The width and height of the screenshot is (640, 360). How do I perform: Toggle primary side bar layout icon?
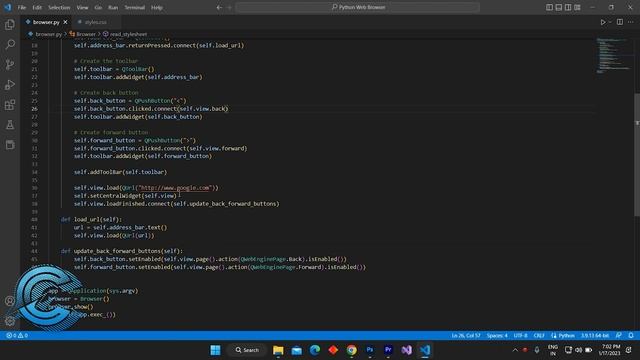pyautogui.click(x=549, y=7)
